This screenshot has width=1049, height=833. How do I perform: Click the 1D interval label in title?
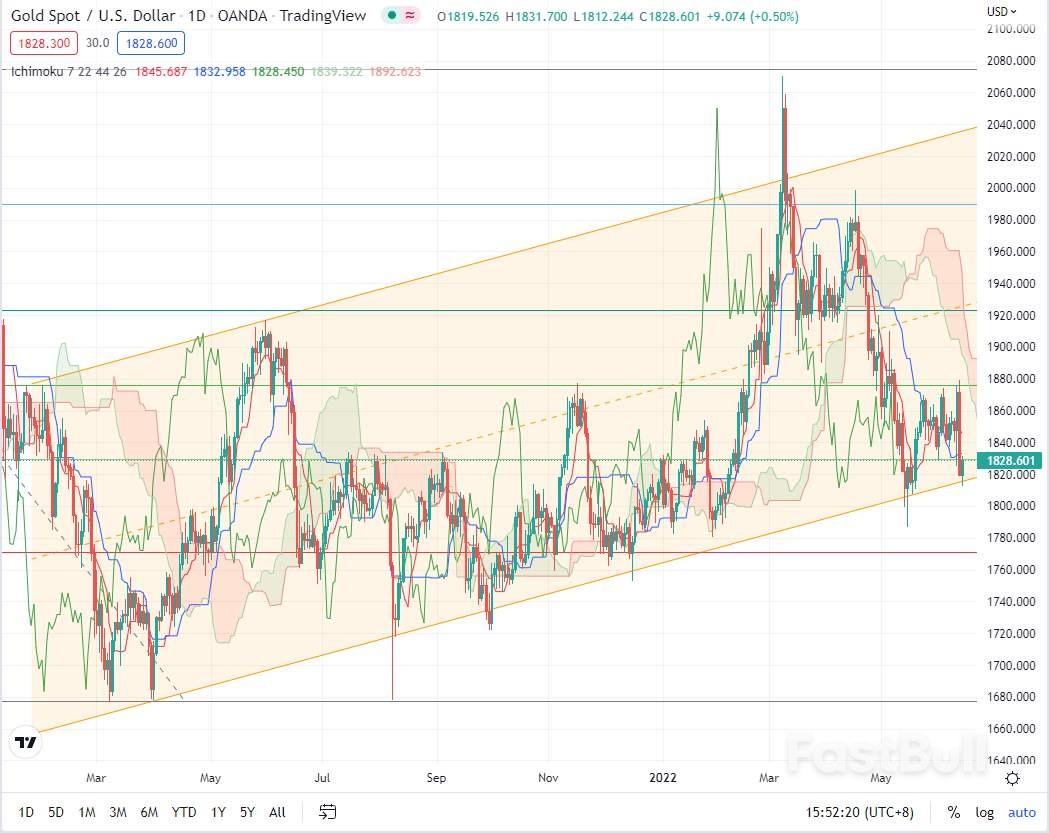197,15
